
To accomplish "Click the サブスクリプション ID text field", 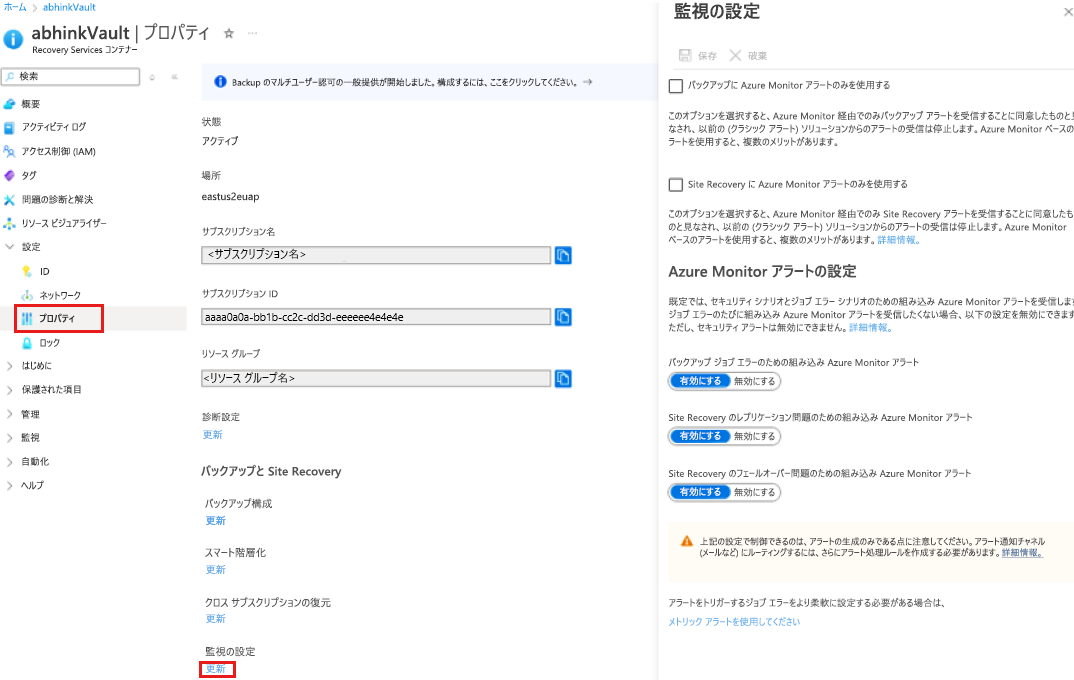I will coord(376,317).
